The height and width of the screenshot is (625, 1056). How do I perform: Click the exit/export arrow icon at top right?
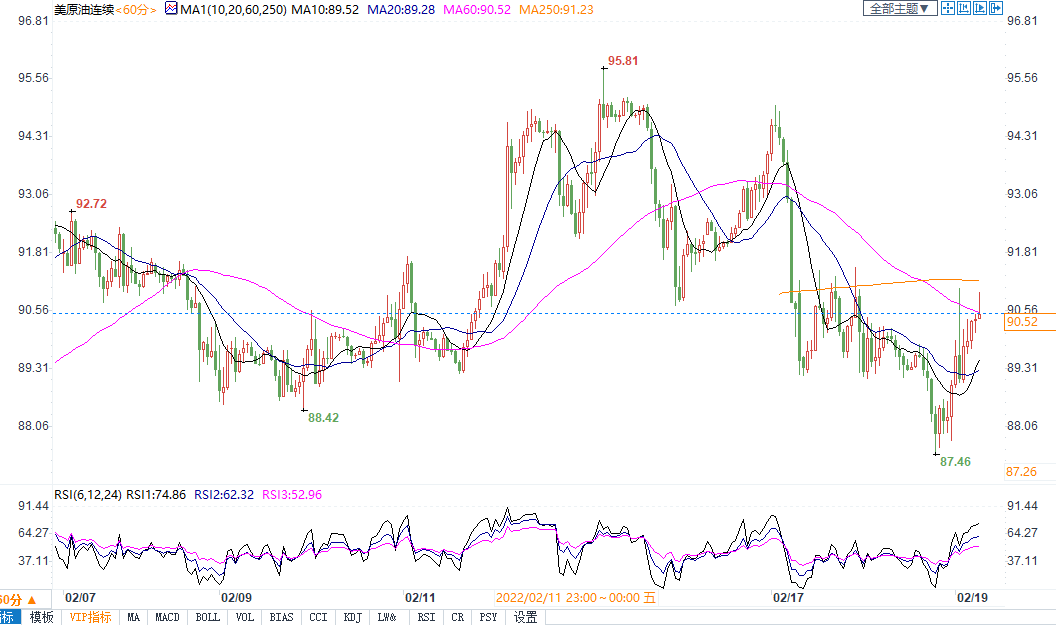(x=995, y=8)
